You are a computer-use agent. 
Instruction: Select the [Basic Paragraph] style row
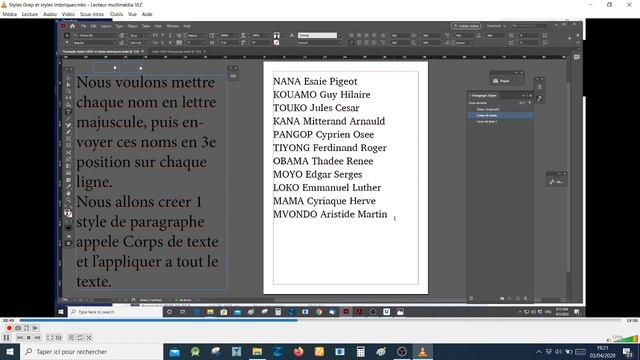click(x=500, y=109)
